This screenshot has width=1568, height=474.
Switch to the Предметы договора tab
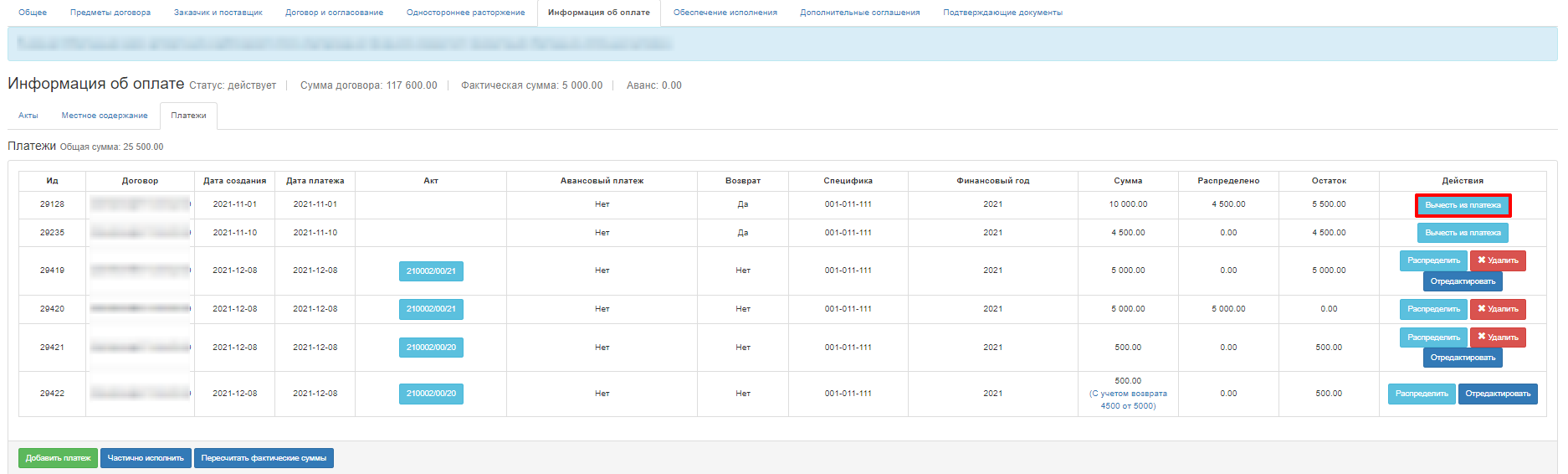(110, 13)
